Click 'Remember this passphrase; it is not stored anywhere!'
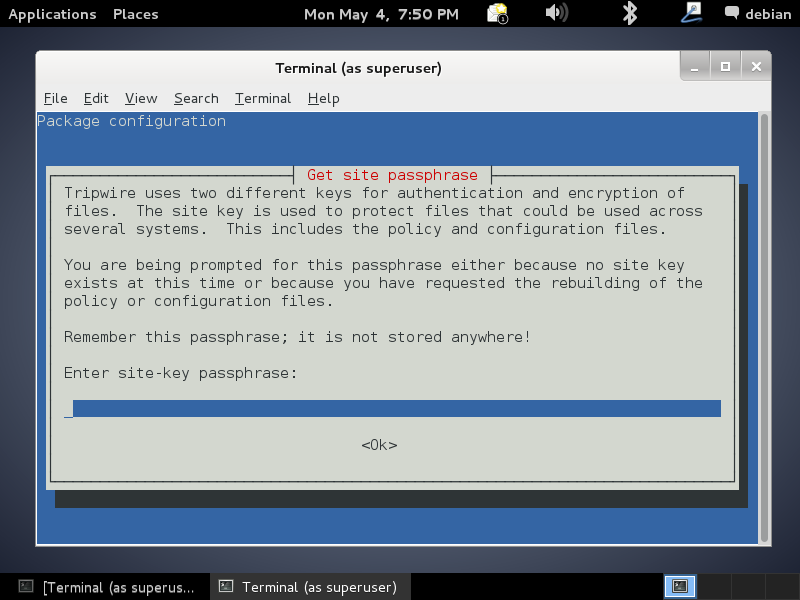The height and width of the screenshot is (600, 800). coord(297,337)
